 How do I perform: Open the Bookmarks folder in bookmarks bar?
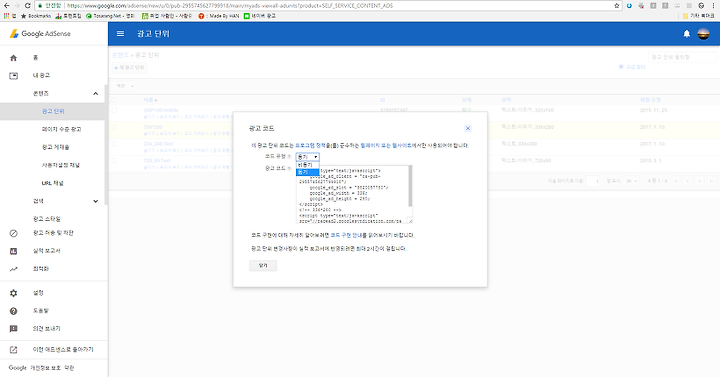click(x=36, y=16)
